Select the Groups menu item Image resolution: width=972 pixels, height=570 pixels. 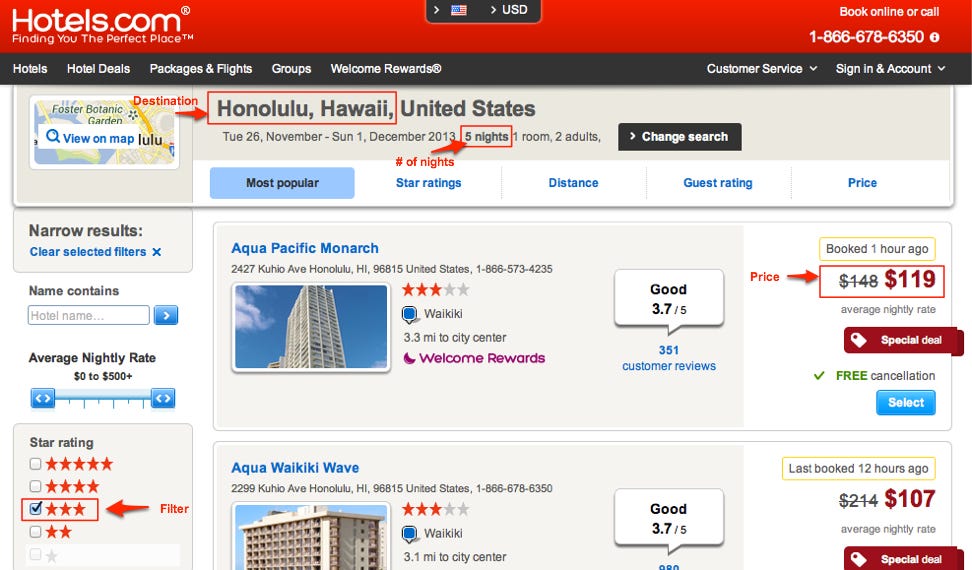coord(291,69)
